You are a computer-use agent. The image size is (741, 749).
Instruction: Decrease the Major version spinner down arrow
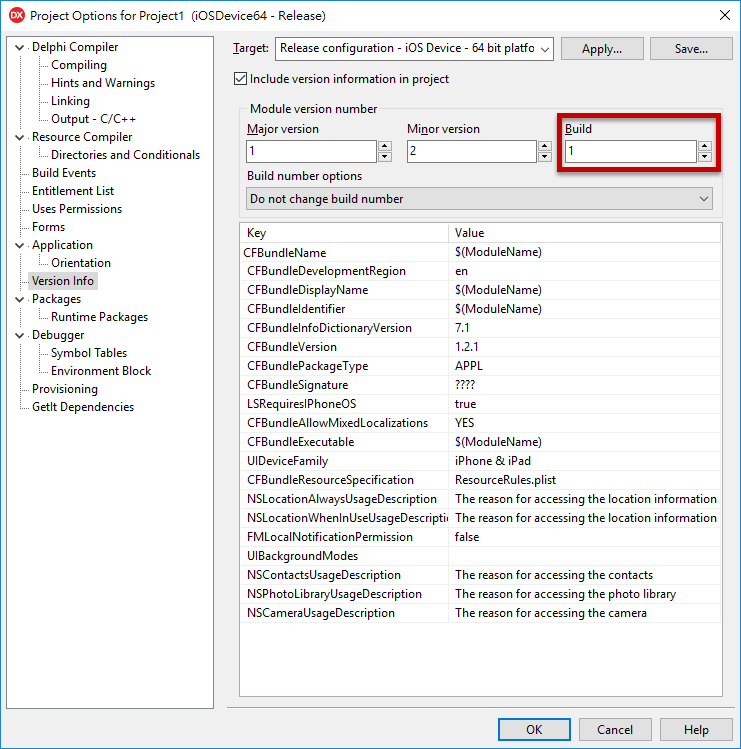385,157
